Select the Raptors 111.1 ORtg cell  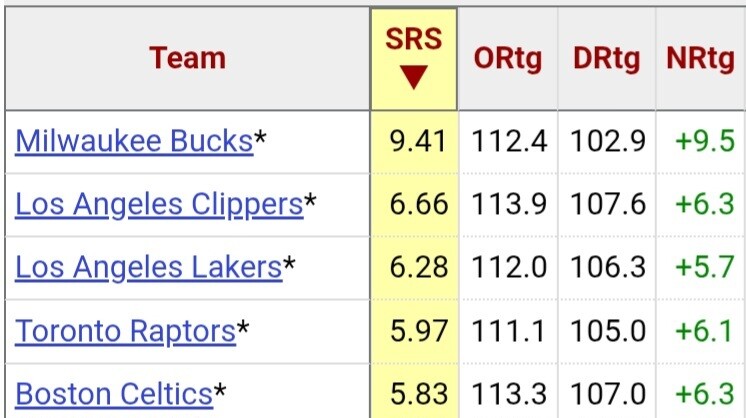pos(508,331)
